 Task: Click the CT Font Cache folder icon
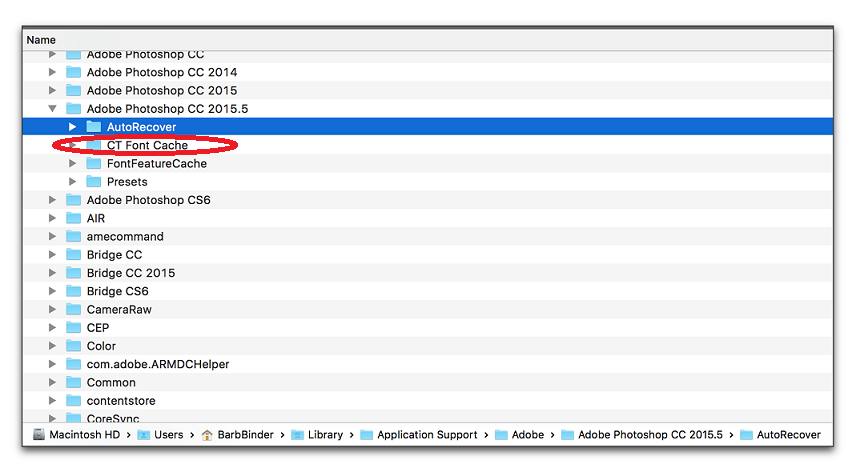tap(94, 145)
